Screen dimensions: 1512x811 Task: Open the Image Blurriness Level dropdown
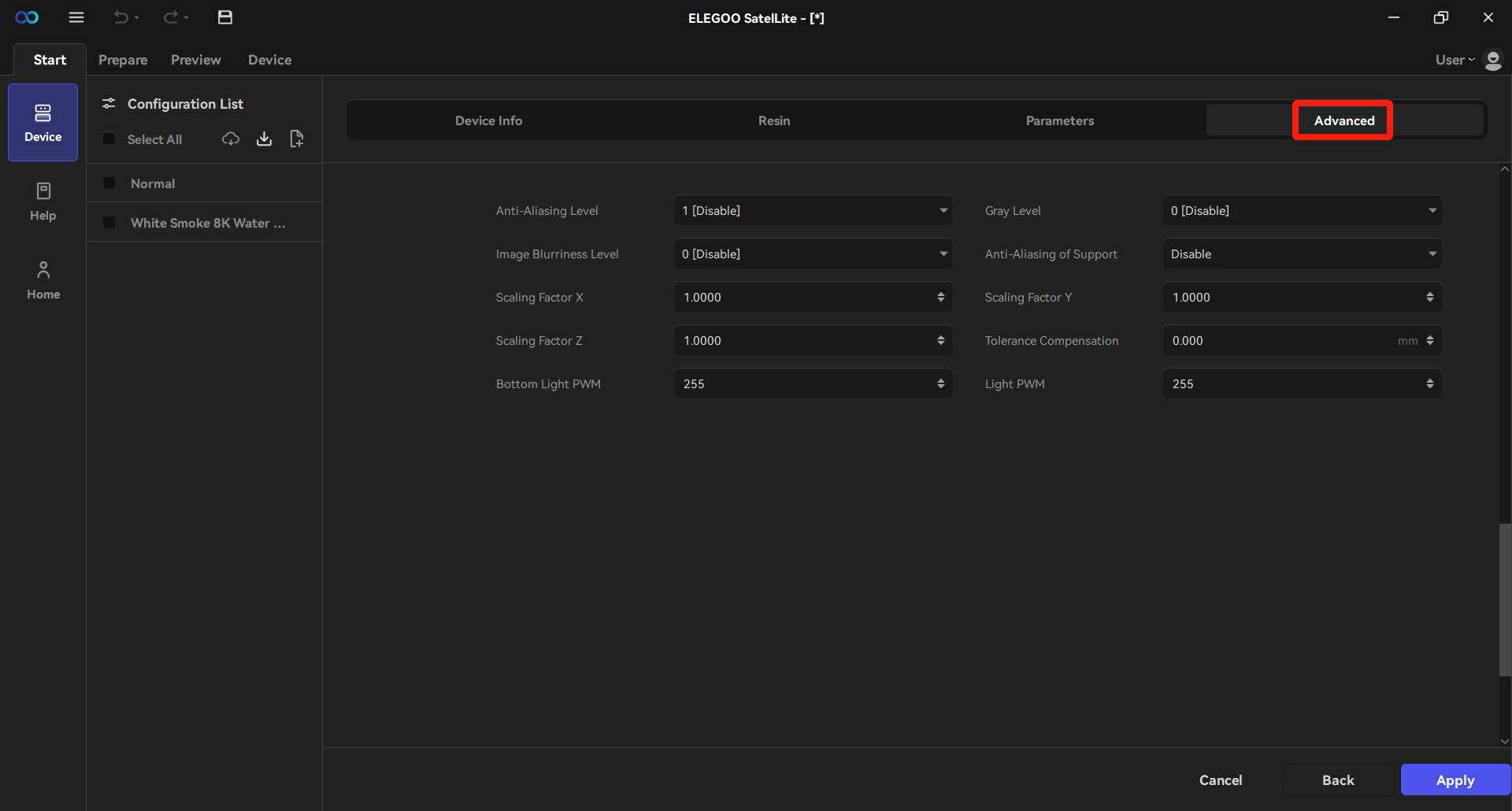pos(813,254)
